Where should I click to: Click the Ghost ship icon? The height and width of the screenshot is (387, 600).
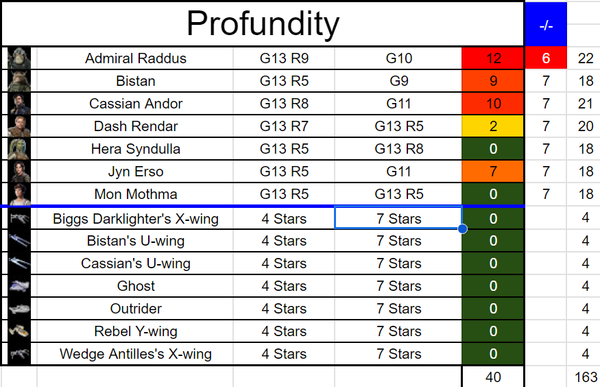tap(19, 286)
